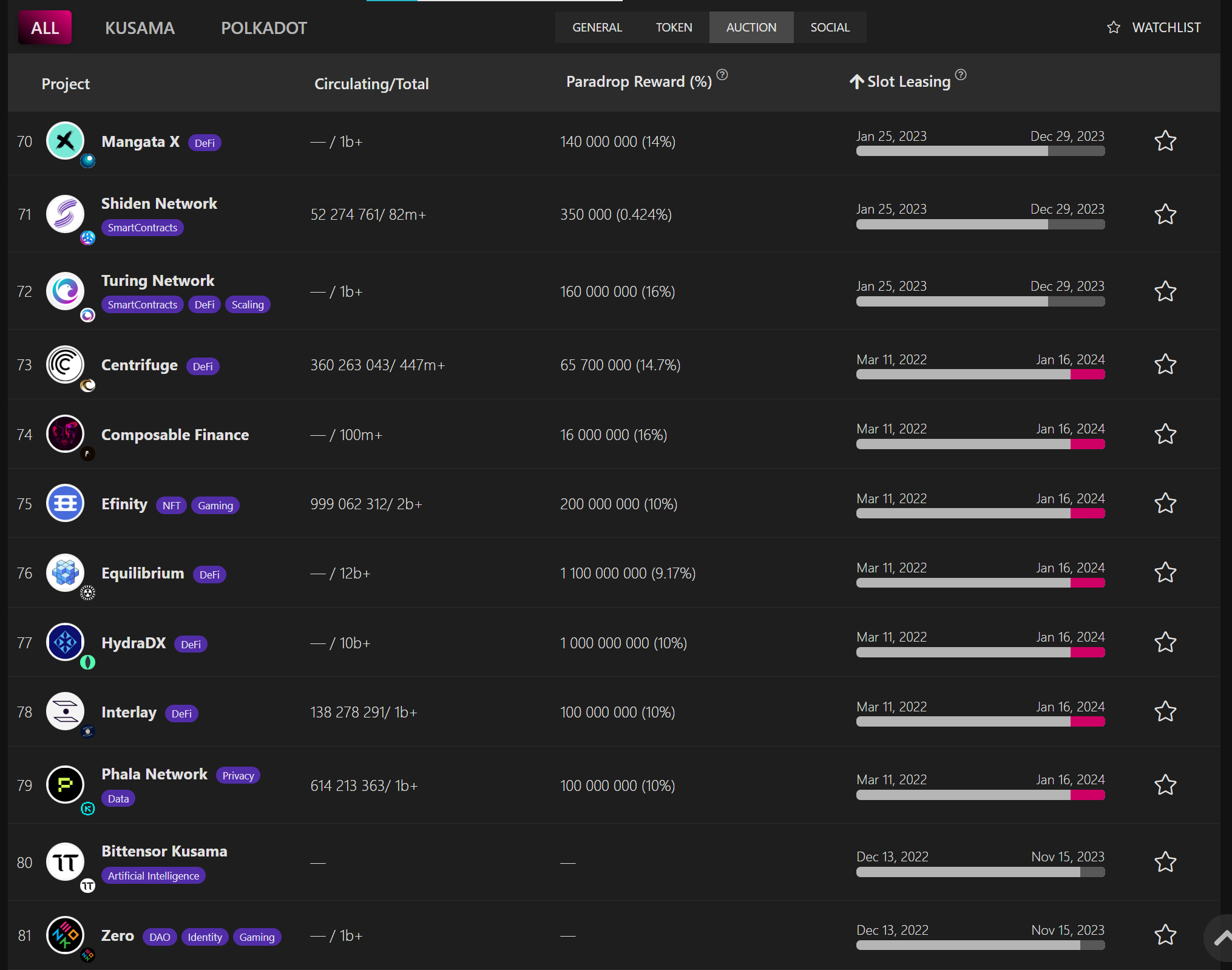Click the DeFi tag on Mangata X

tap(205, 143)
